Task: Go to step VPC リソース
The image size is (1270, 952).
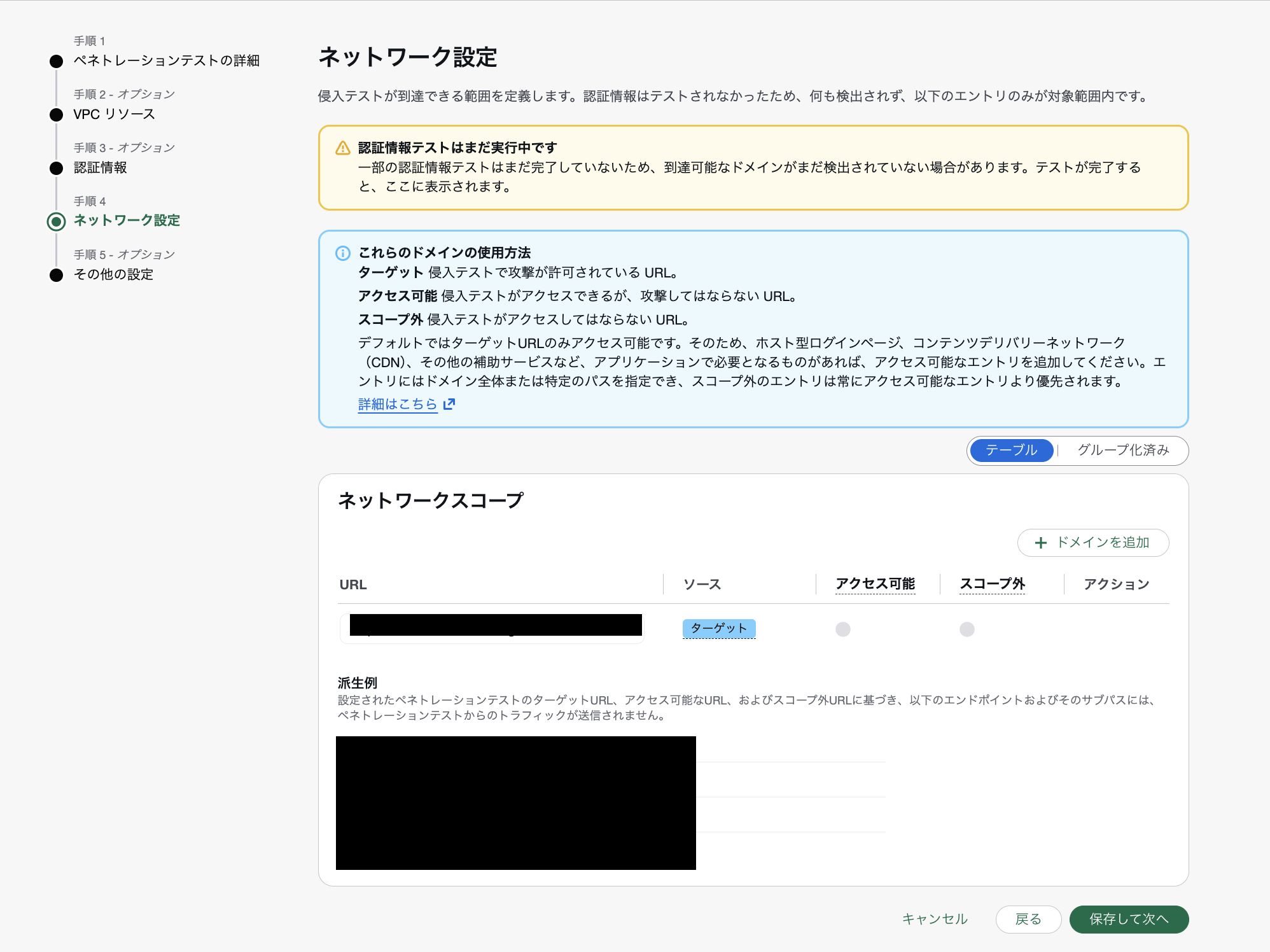Action: (x=115, y=114)
